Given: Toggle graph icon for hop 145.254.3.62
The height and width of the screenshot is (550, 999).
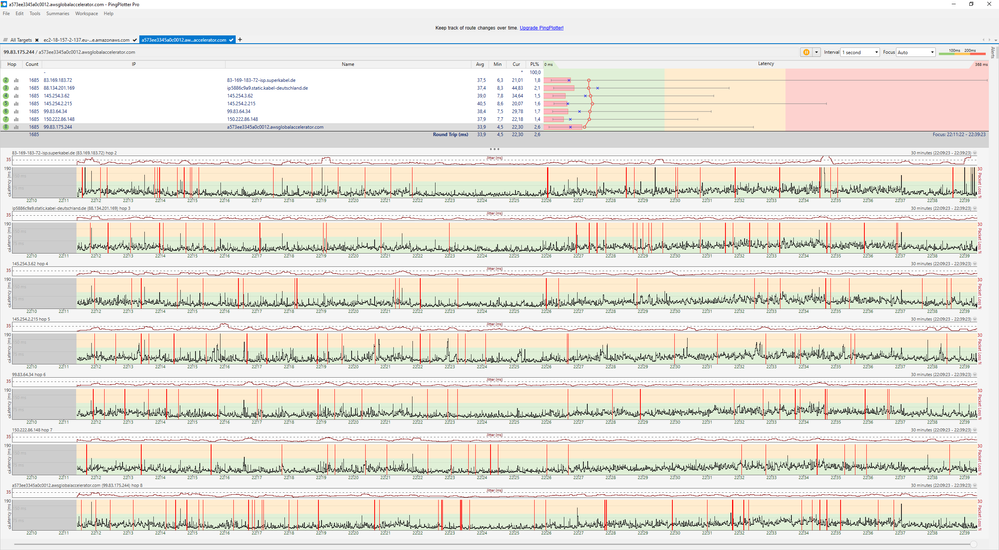Looking at the screenshot, I should (16, 96).
